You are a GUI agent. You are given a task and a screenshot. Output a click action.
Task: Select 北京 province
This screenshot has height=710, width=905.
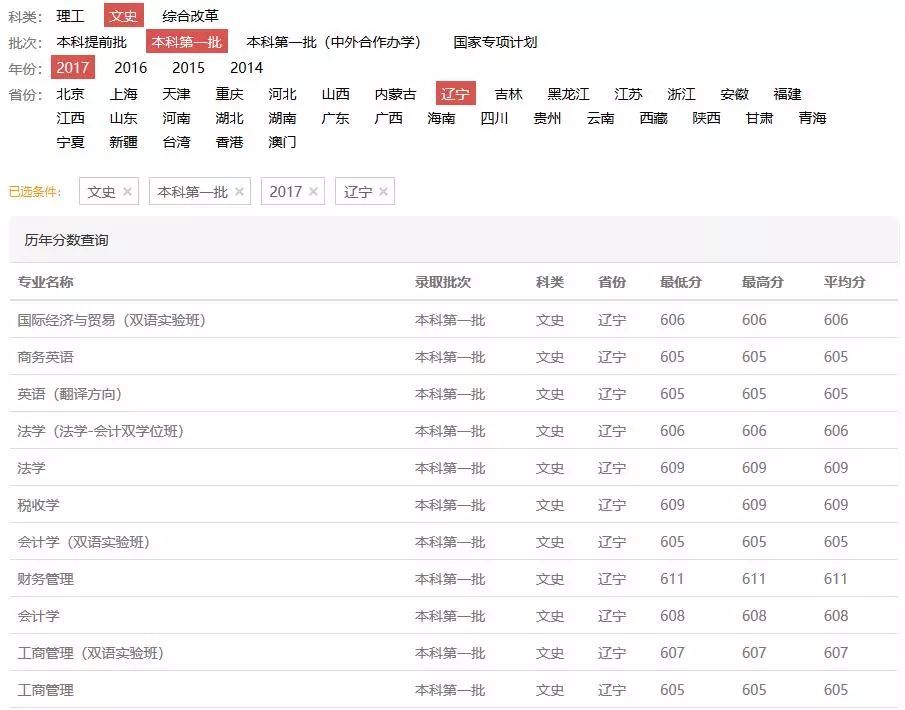click(70, 94)
